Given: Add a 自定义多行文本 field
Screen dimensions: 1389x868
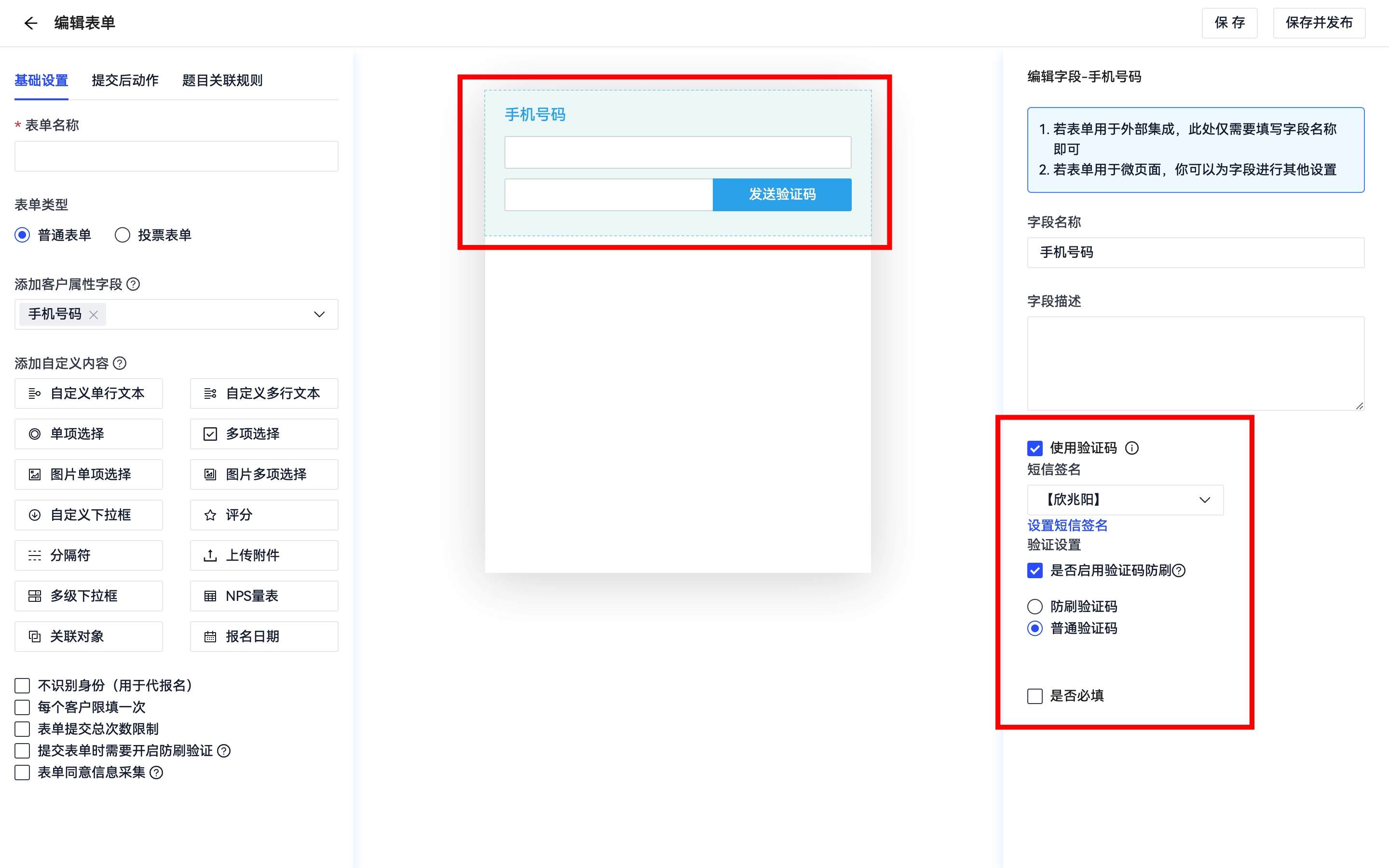Looking at the screenshot, I should 264,393.
